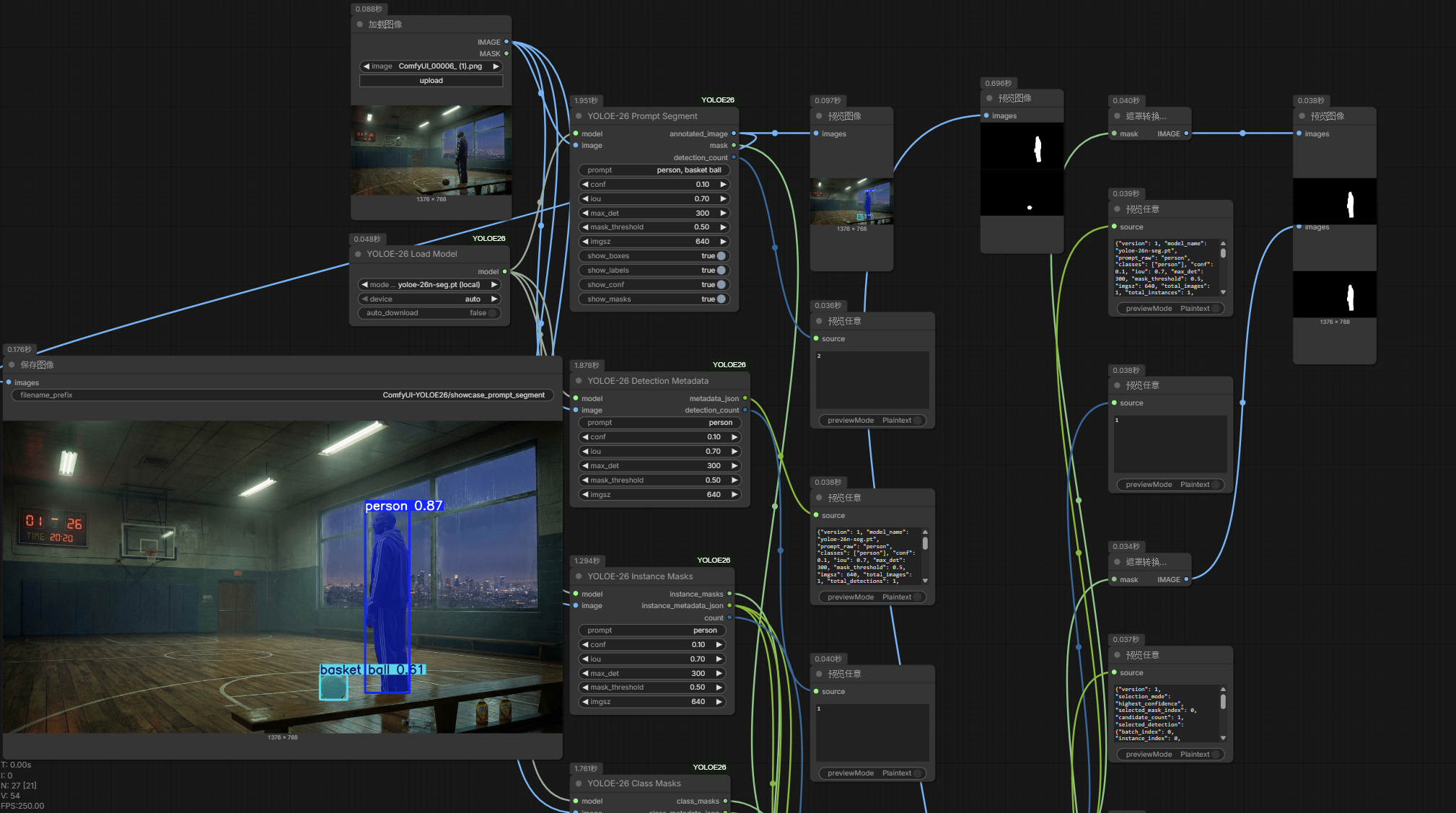The width and height of the screenshot is (1456, 813).
Task: Click the annotated result image in 保存图像
Action: (x=283, y=577)
